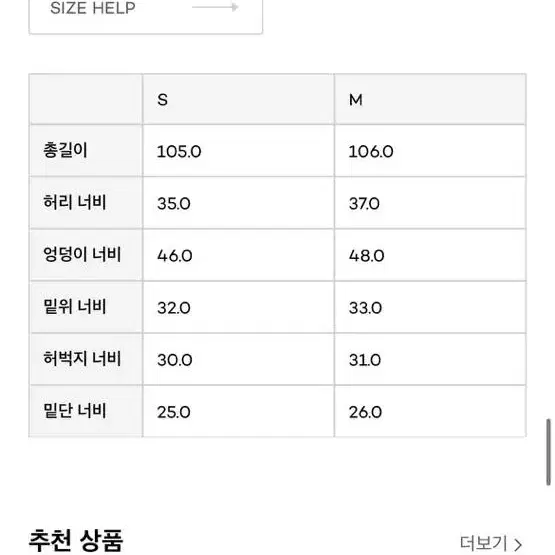This screenshot has width=555, height=555.
Task: Click the 허벅지 너비 row label
Action: 82,359
